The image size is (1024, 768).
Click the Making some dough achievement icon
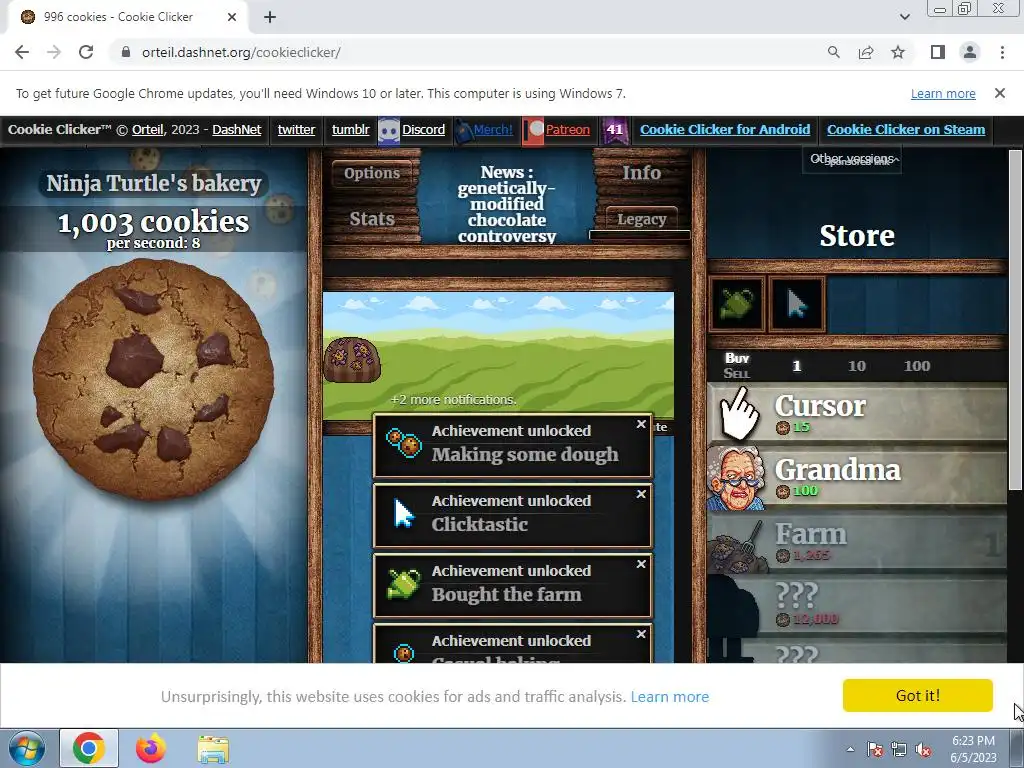(404, 443)
